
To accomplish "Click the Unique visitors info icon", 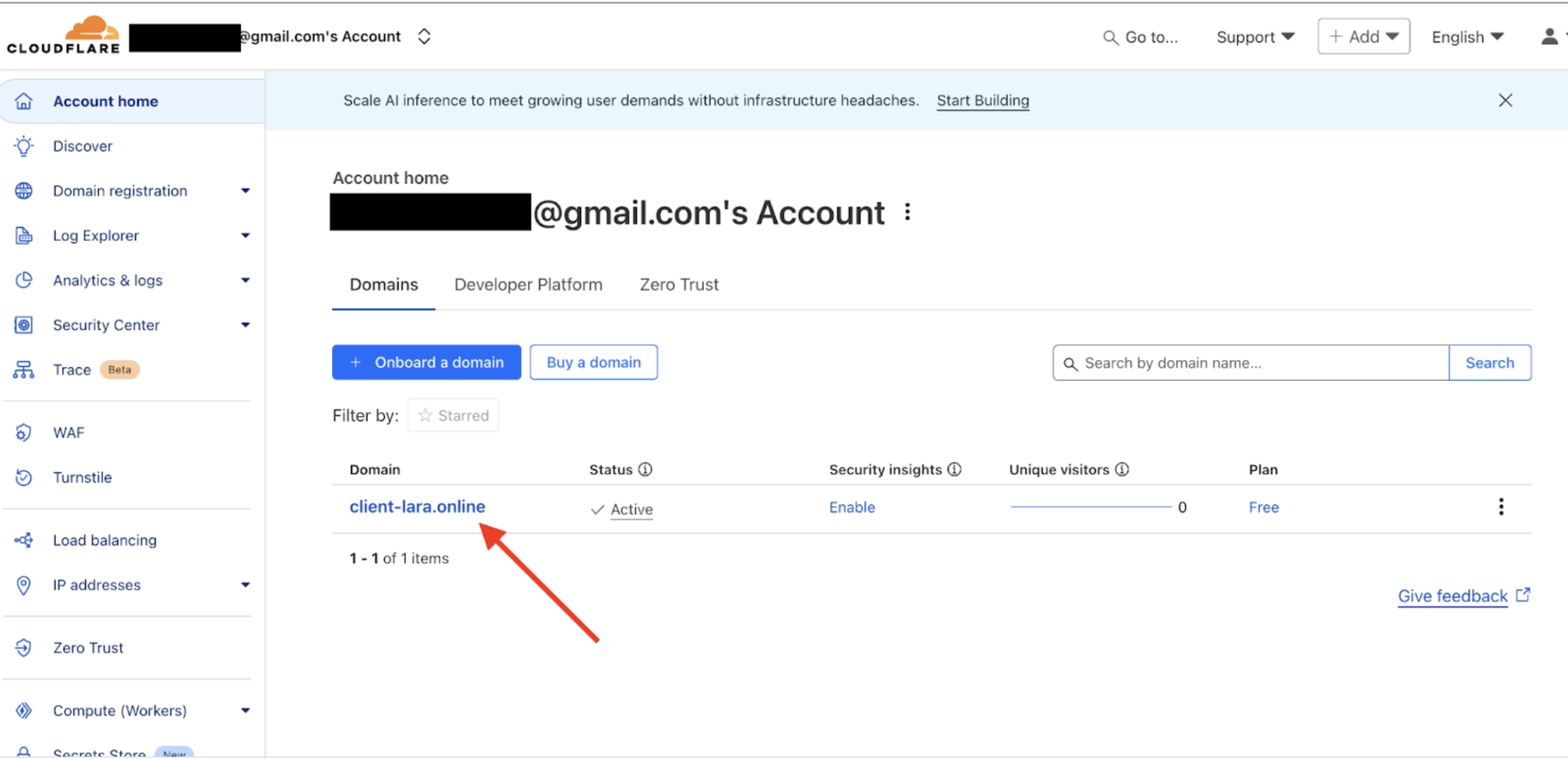I will tap(1122, 469).
